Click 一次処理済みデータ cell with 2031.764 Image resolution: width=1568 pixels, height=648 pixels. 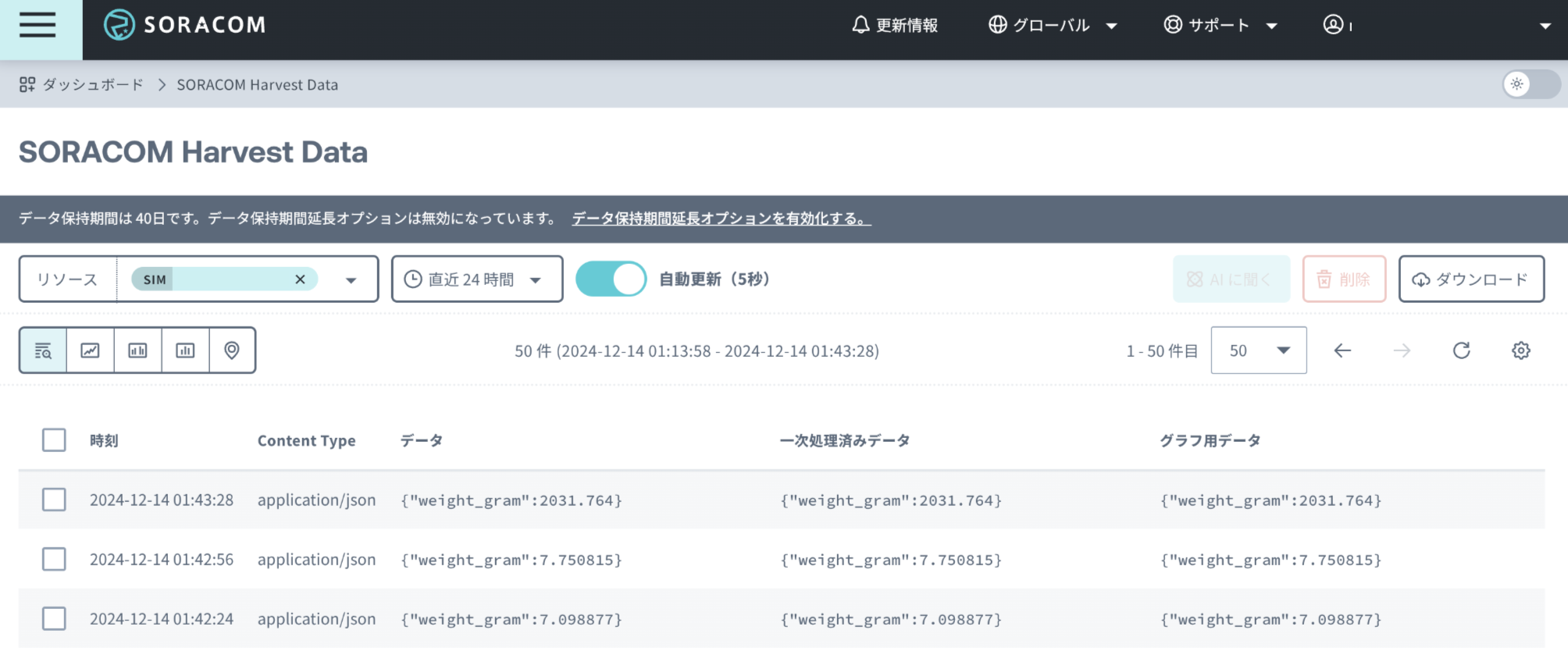pos(891,500)
